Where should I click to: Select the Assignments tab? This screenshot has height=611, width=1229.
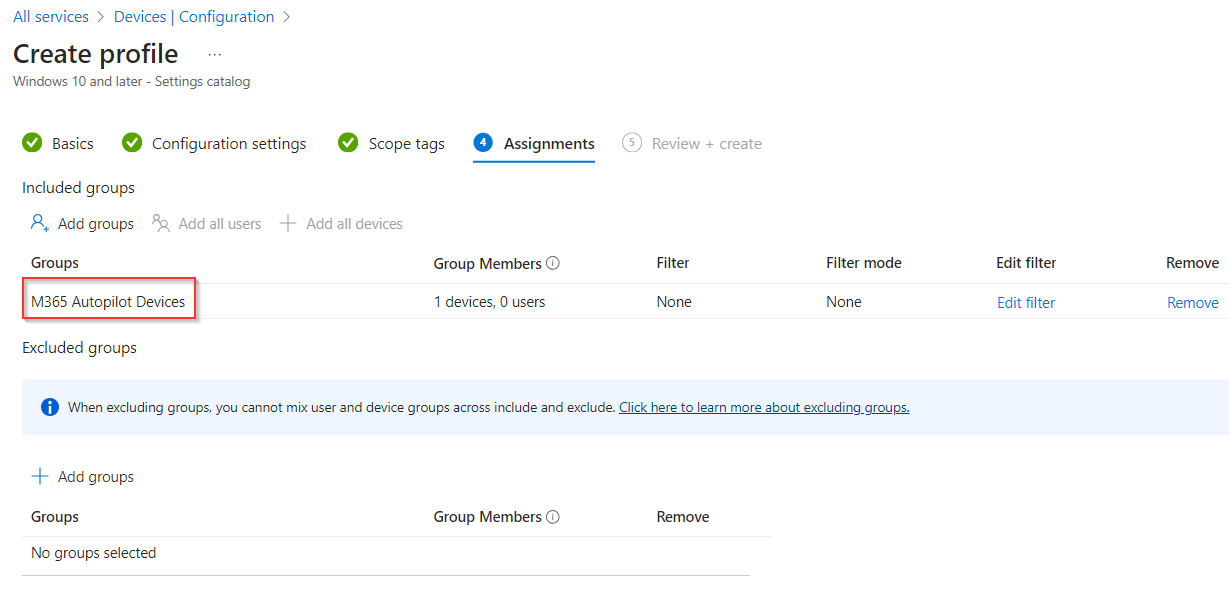[549, 144]
